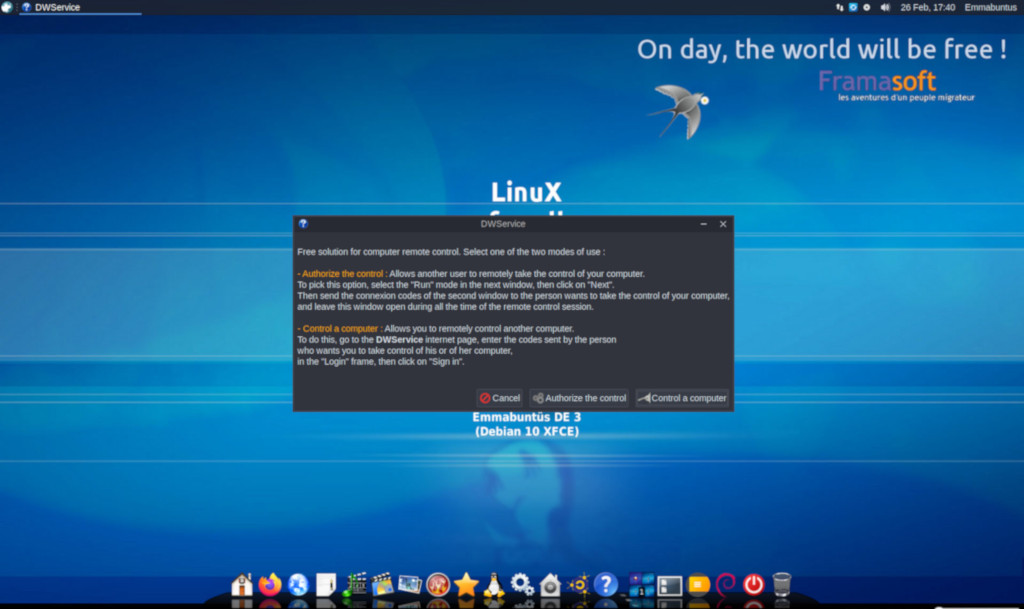This screenshot has height=609, width=1024.
Task: Click the red power button in dock
Action: (x=754, y=584)
